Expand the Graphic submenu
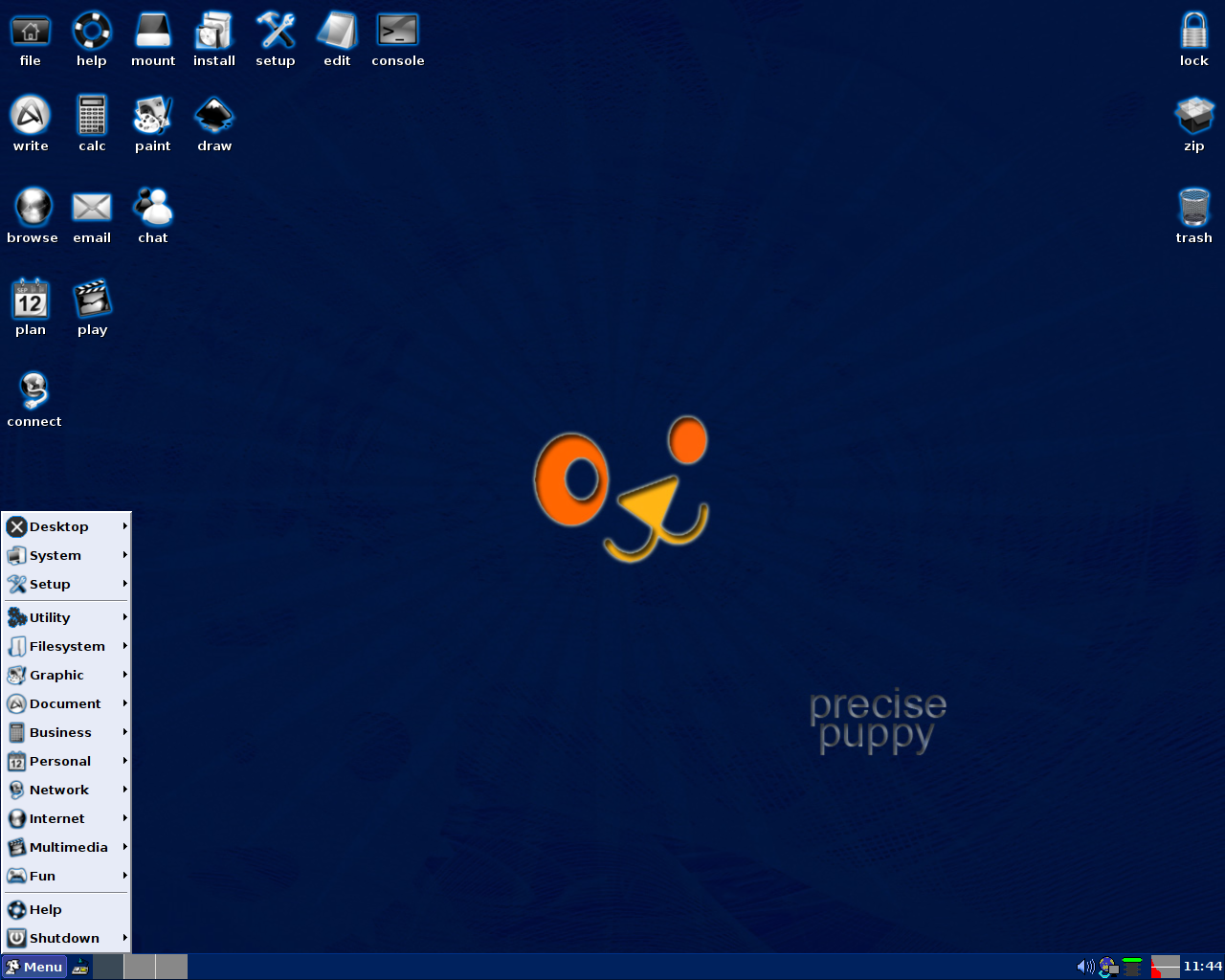 coord(66,675)
